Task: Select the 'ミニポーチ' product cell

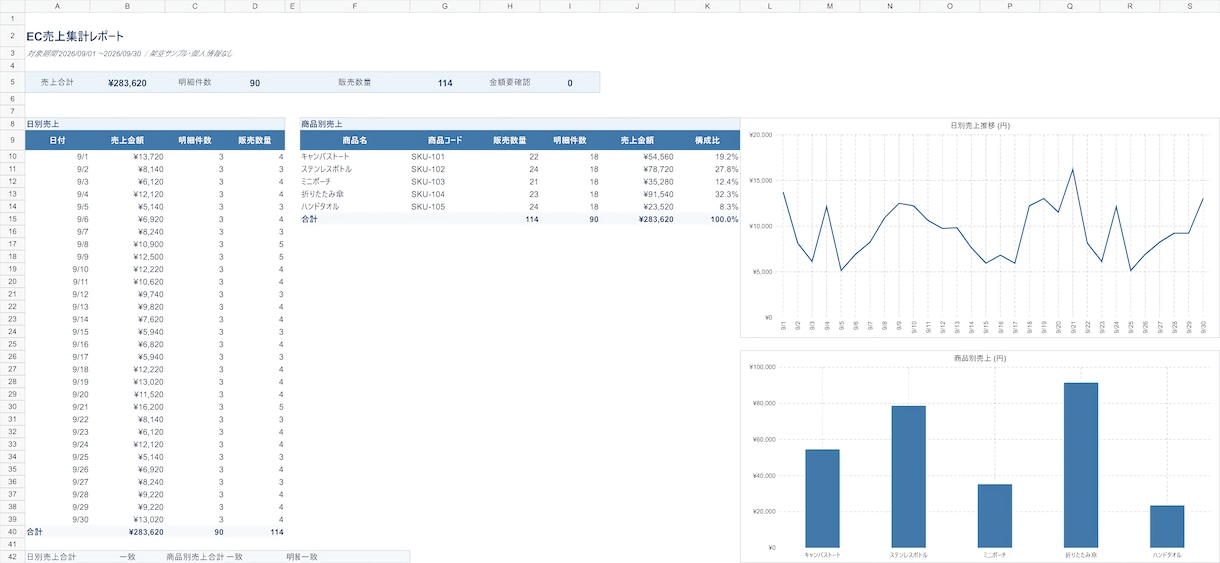Action: pos(355,182)
